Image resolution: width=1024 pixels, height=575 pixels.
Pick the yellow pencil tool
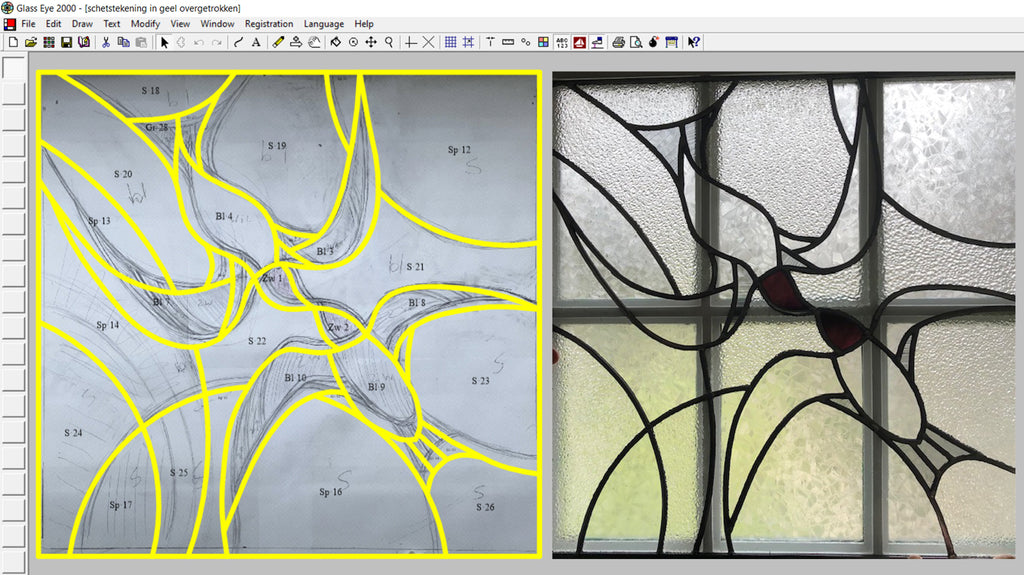click(x=278, y=42)
